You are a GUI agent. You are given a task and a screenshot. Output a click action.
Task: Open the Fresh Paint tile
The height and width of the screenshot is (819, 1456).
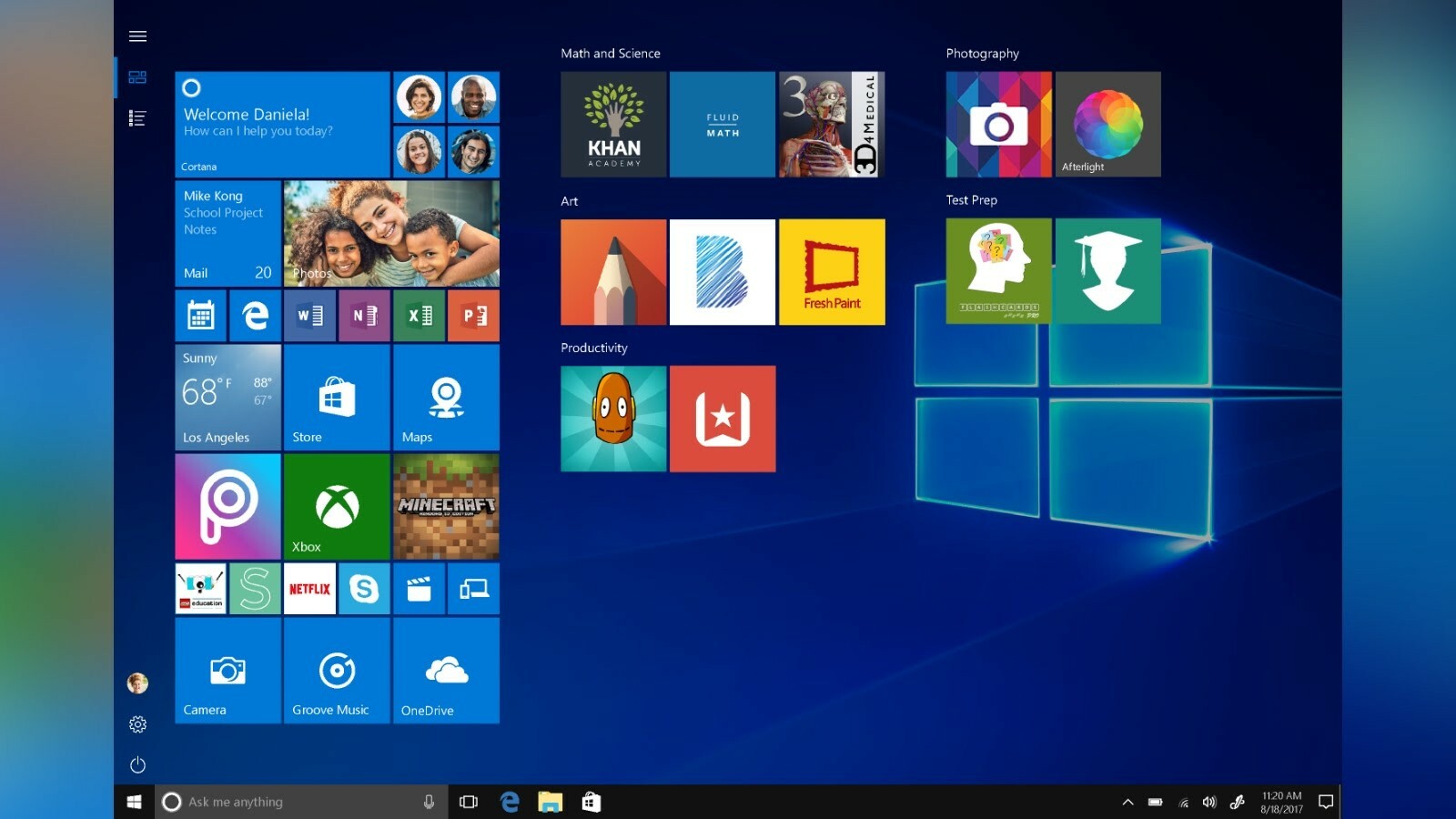832,272
